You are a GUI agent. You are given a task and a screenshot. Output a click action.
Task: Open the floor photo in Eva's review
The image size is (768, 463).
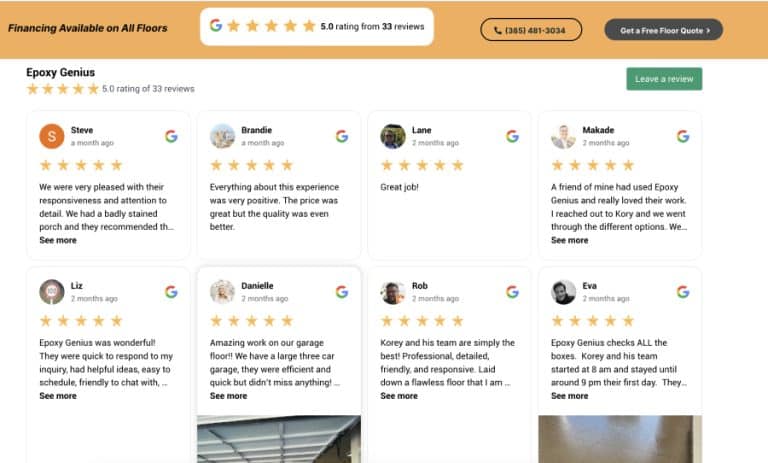click(620, 439)
